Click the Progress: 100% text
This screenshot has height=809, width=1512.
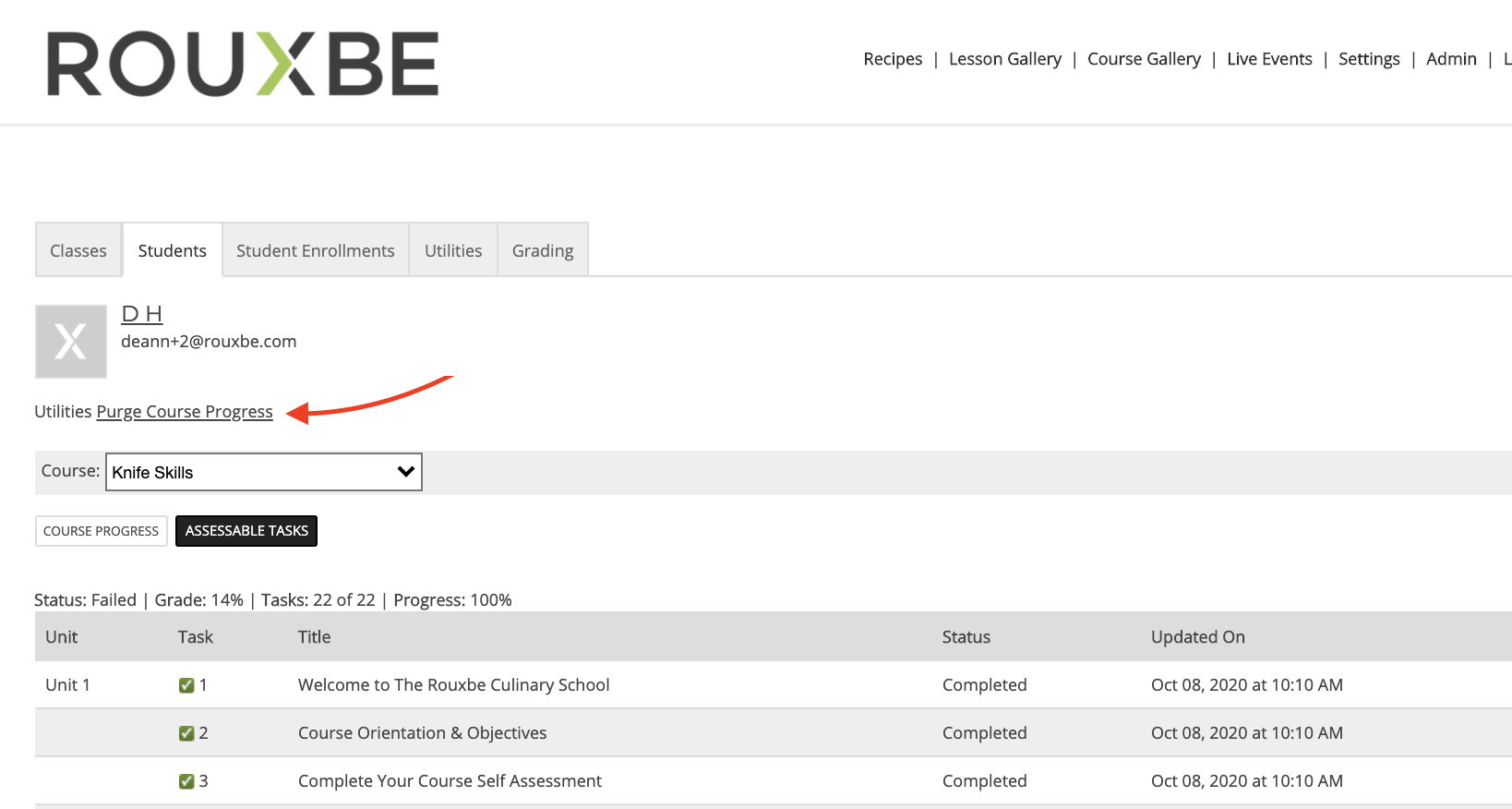(x=452, y=600)
